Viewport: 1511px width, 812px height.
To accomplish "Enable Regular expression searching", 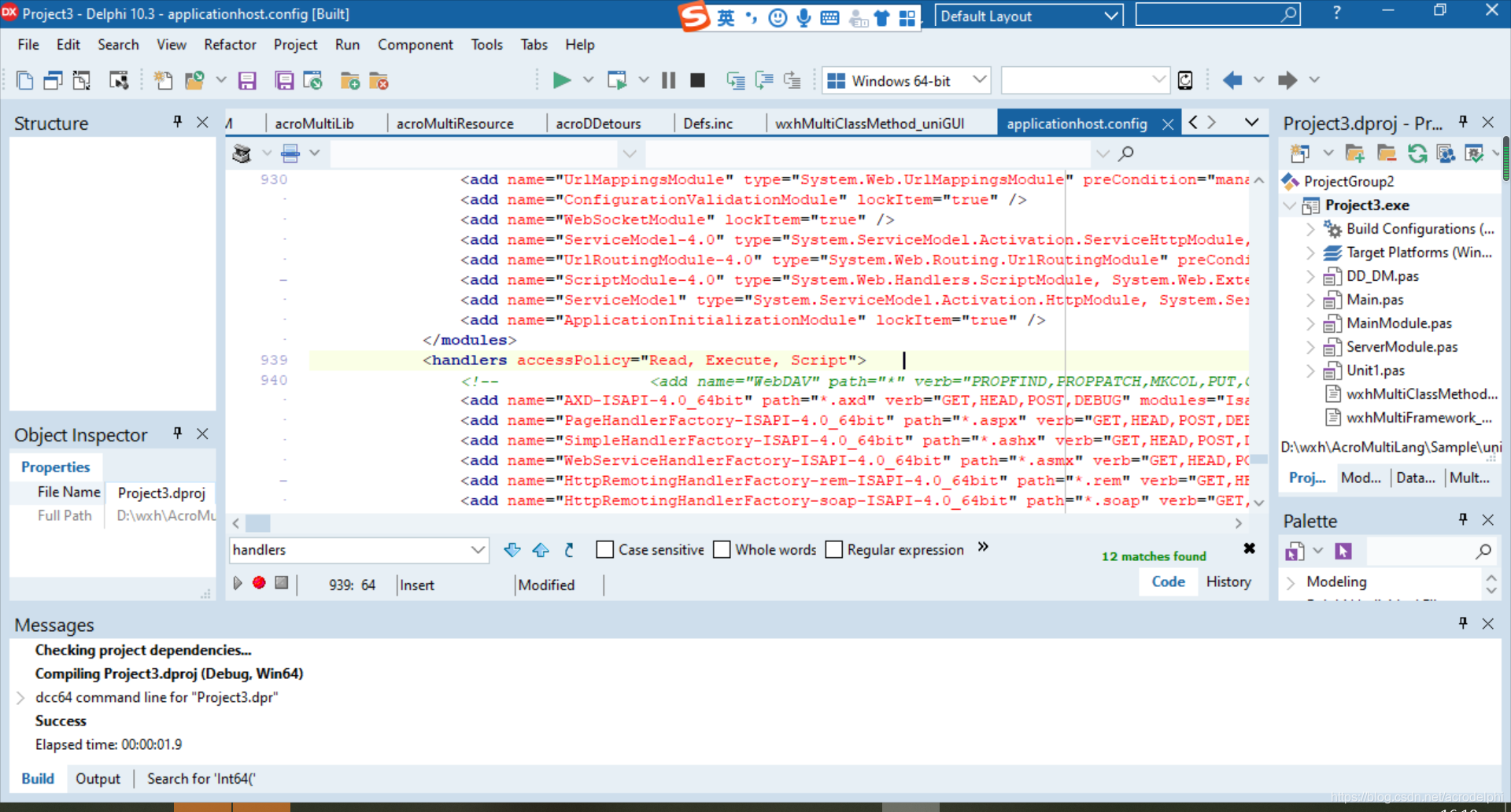I will 834,549.
